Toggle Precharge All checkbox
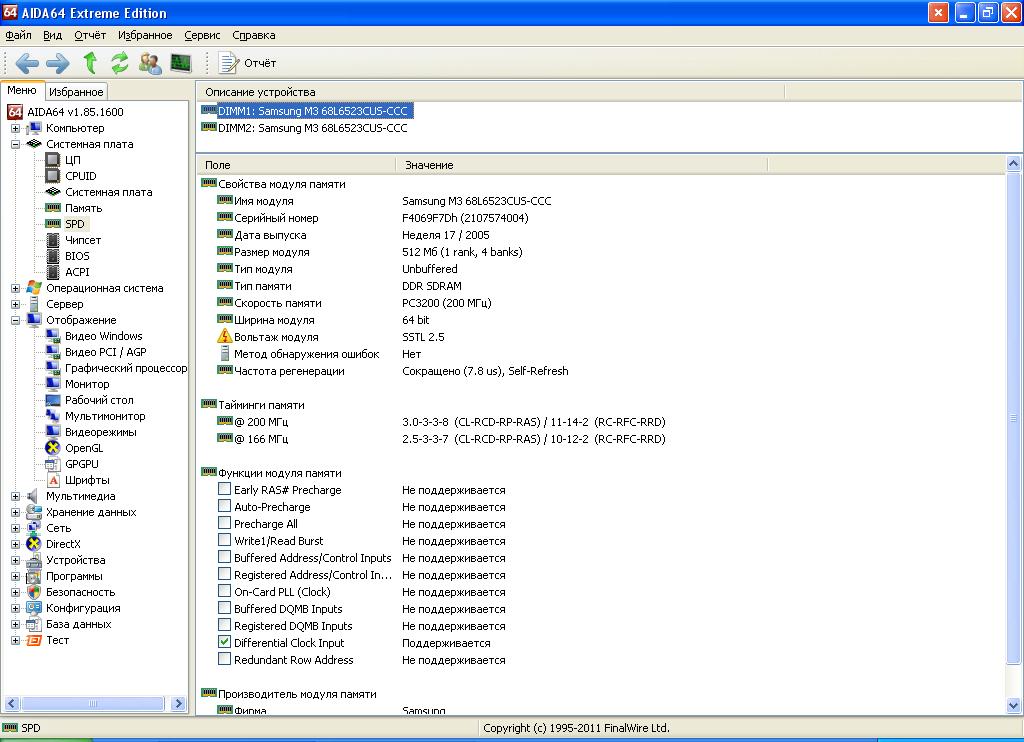The height and width of the screenshot is (742, 1024). [x=224, y=523]
